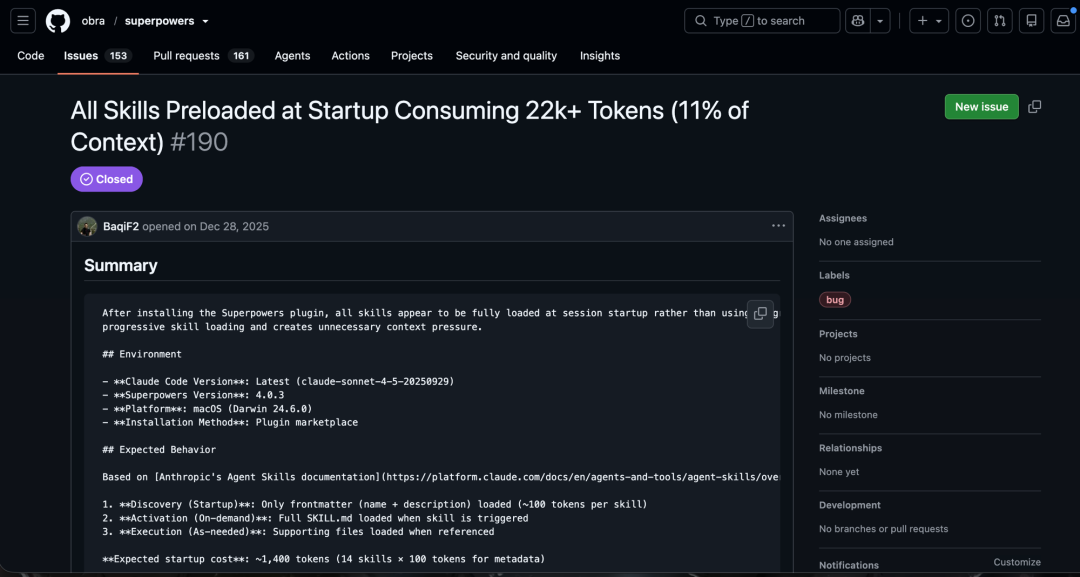Click the Platform macOS (Darwin 24.6.0) line
This screenshot has width=1080, height=577.
pyautogui.click(x=207, y=409)
